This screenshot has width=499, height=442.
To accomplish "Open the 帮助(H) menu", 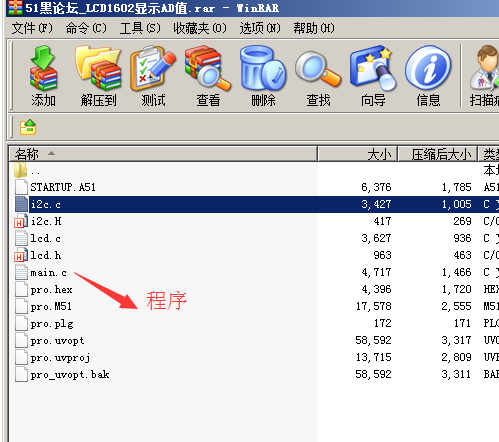I will point(314,28).
